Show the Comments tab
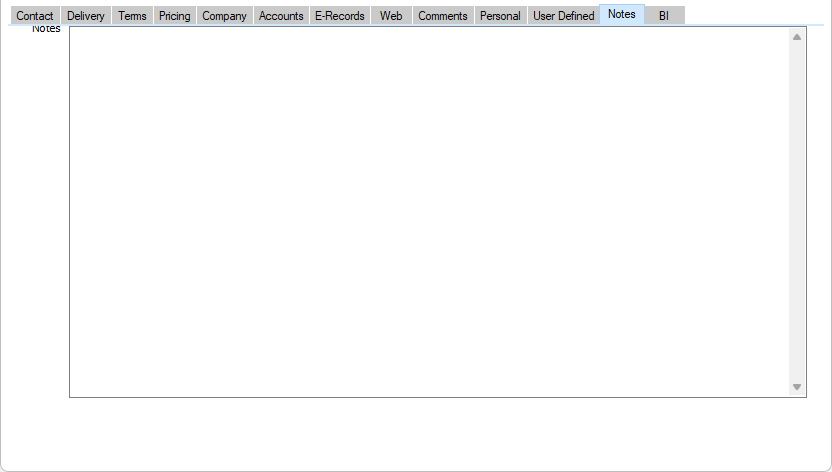This screenshot has width=832, height=472. point(443,15)
